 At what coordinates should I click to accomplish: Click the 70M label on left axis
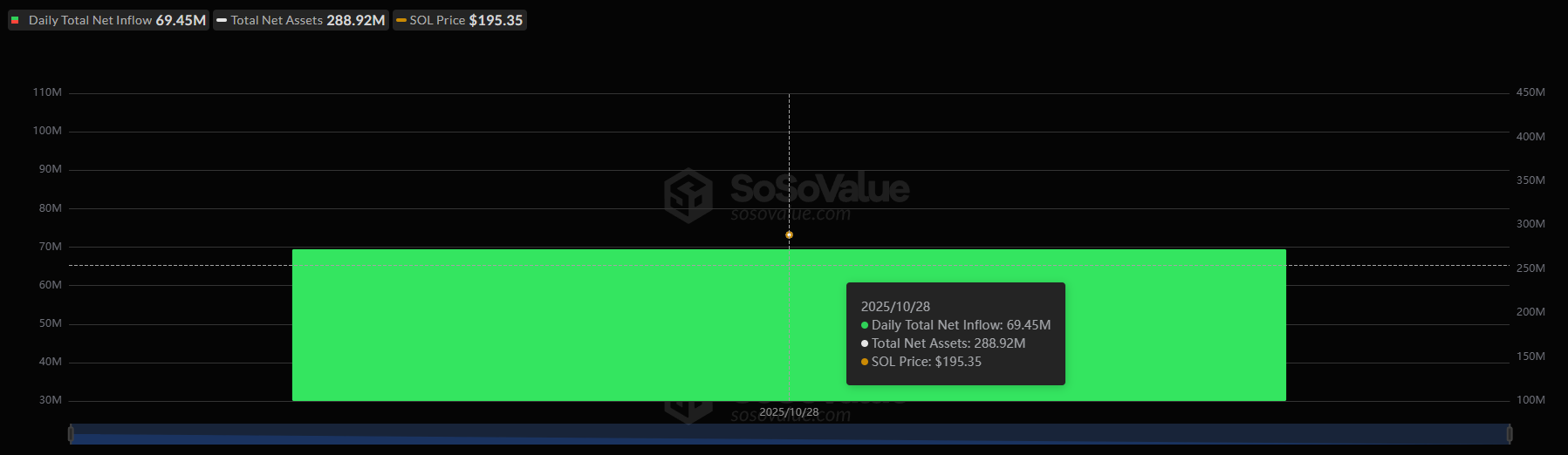[50, 247]
